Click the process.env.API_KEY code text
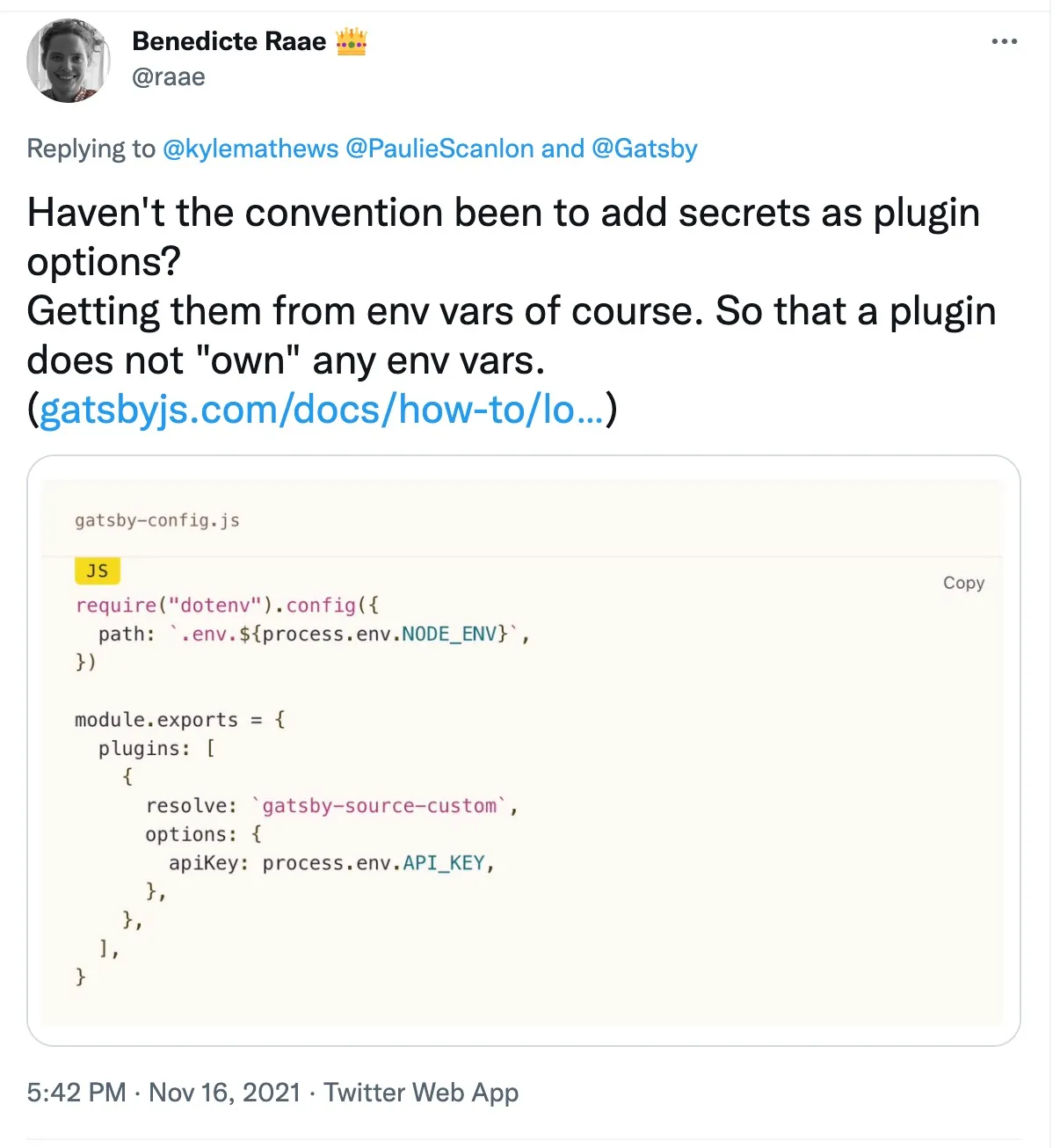This screenshot has width=1060, height=1148. click(x=374, y=863)
